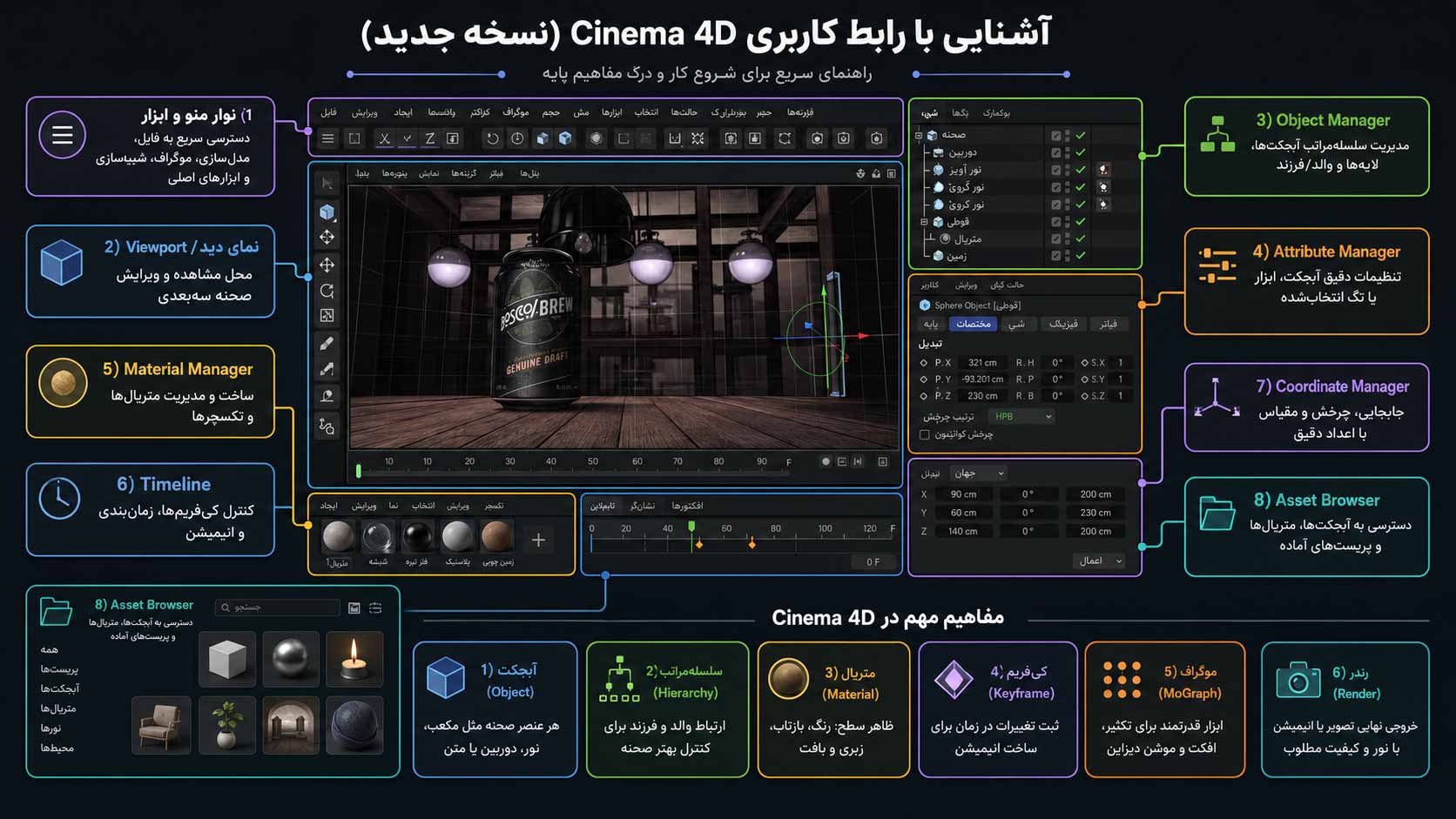Click the image view icon in Asset Browser
The height and width of the screenshot is (819, 1456).
pos(354,608)
